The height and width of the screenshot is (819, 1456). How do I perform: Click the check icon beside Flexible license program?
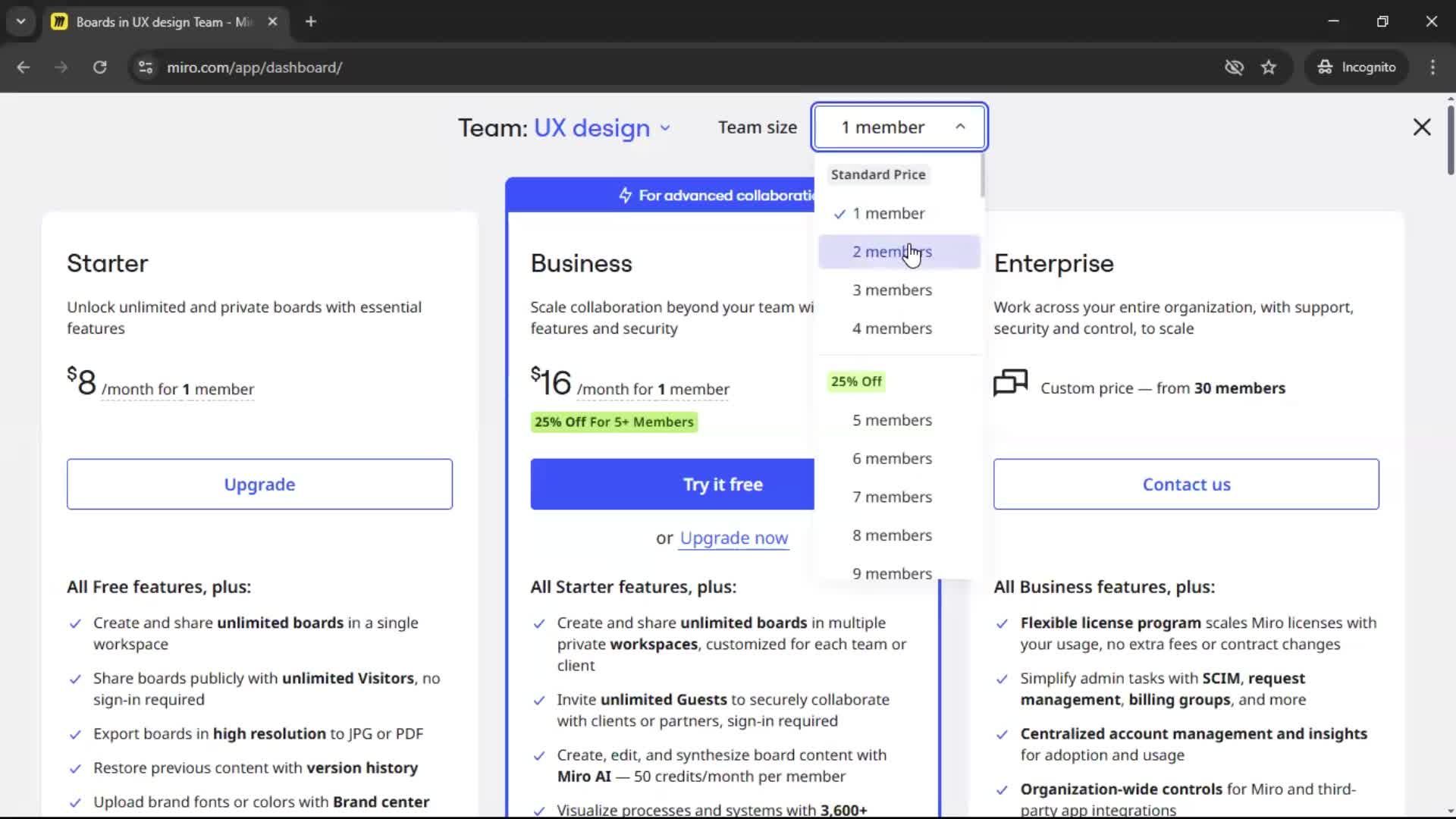coord(1002,624)
